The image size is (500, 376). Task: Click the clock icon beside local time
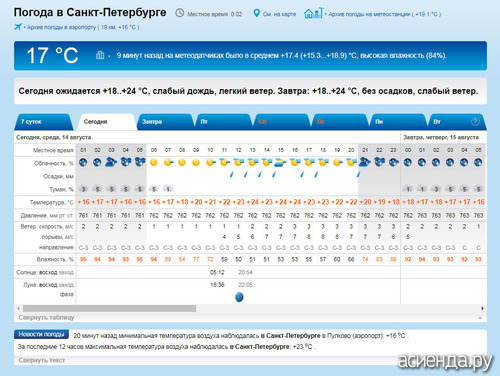(x=180, y=13)
